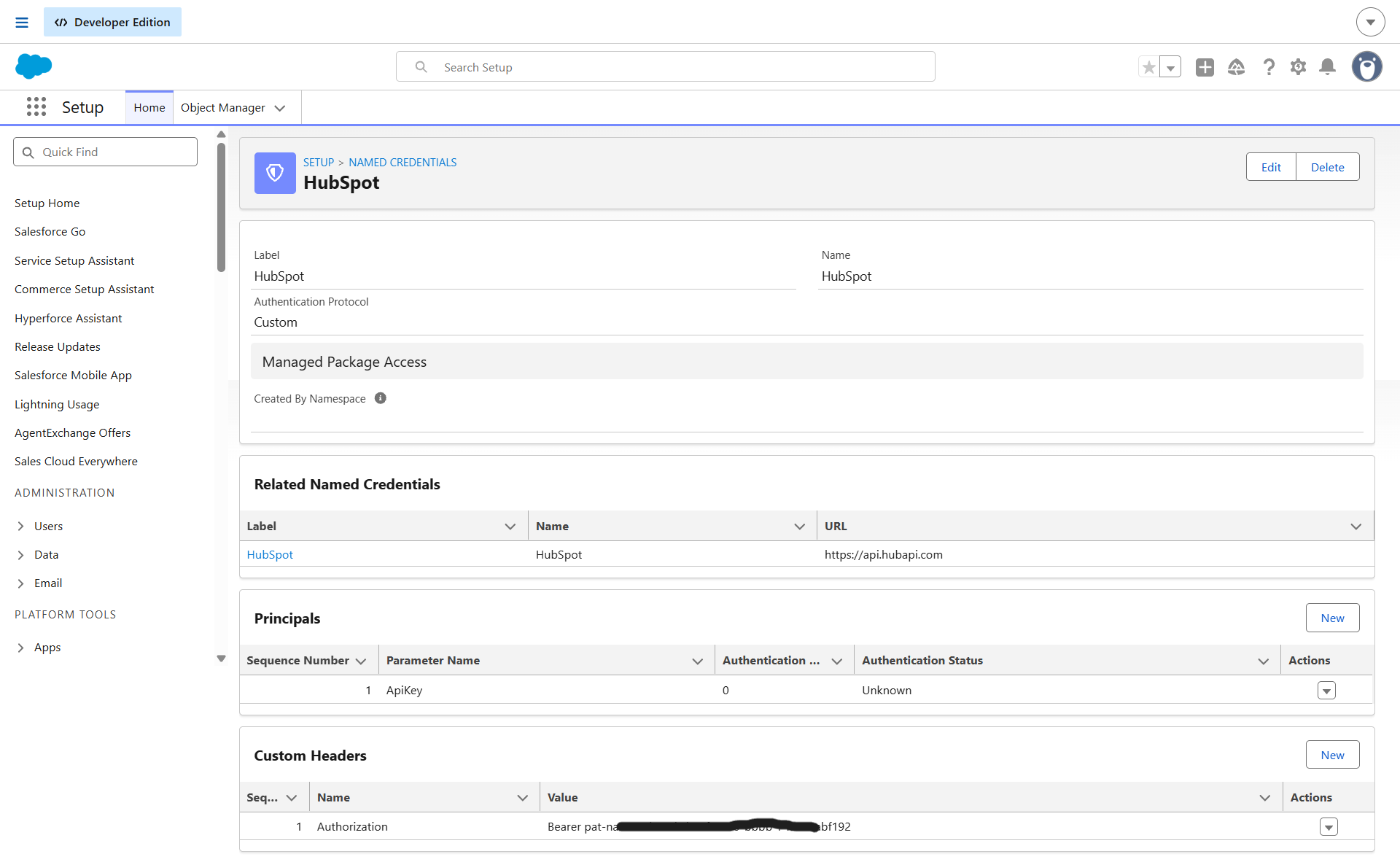This screenshot has width=1400, height=862.
Task: Open Commerce Setup Assistant
Action: pyautogui.click(x=85, y=289)
